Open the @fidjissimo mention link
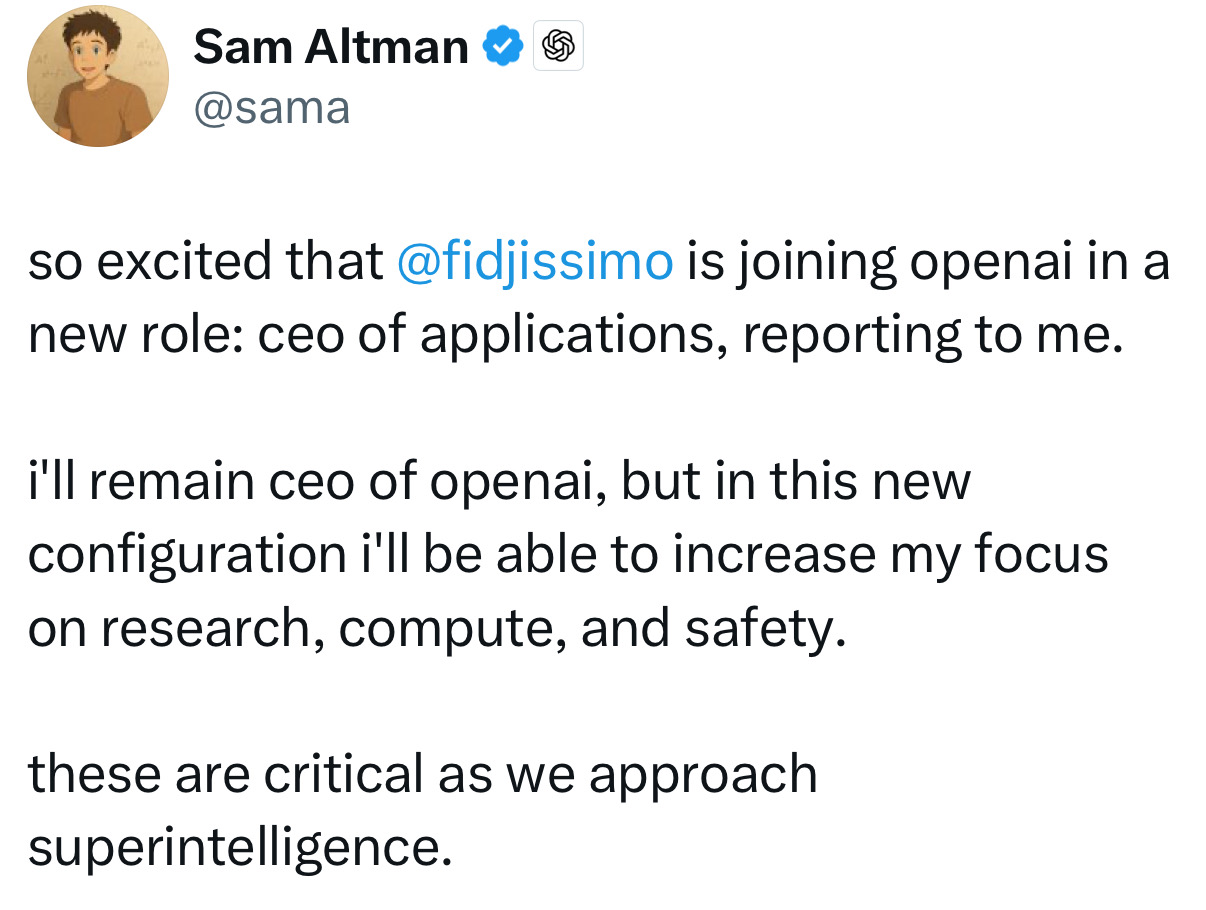1206x910 pixels. click(x=535, y=263)
